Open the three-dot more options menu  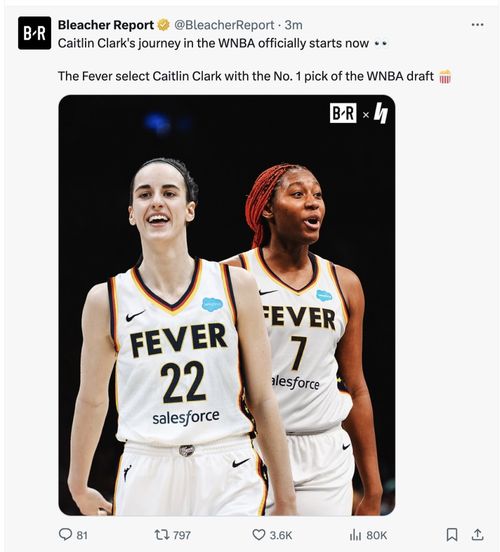(477, 25)
